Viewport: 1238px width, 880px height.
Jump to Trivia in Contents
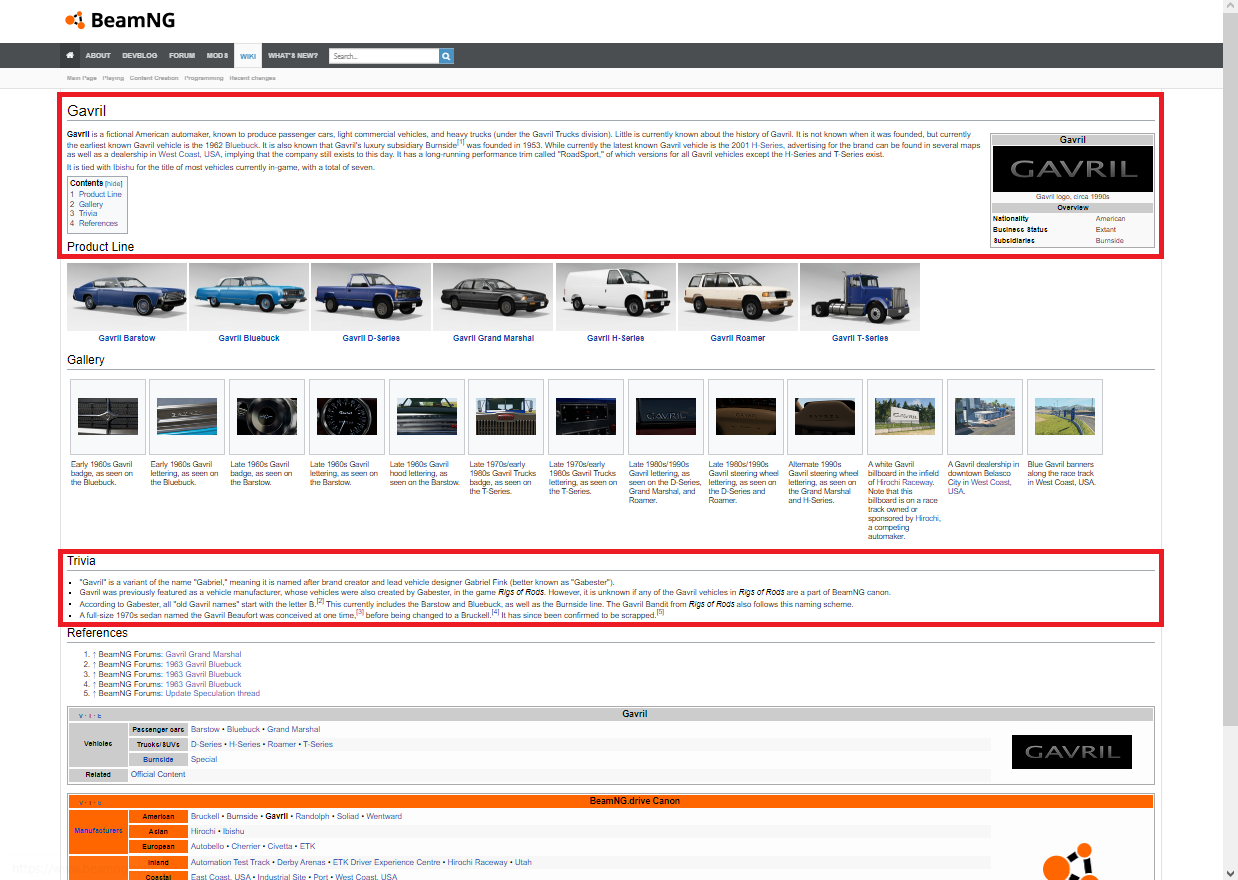click(89, 213)
